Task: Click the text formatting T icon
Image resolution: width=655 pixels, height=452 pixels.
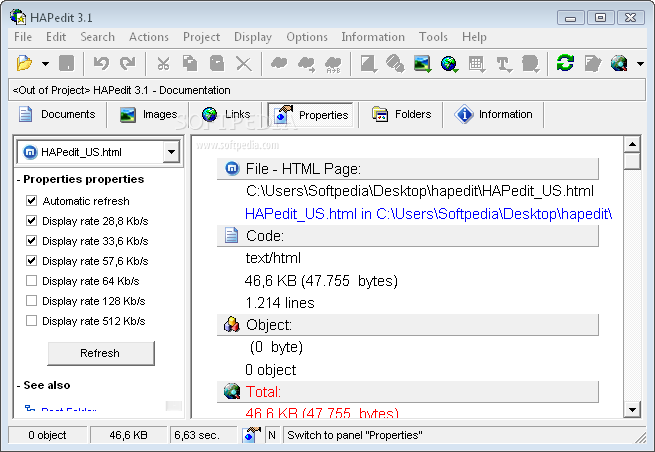Action: coord(503,63)
